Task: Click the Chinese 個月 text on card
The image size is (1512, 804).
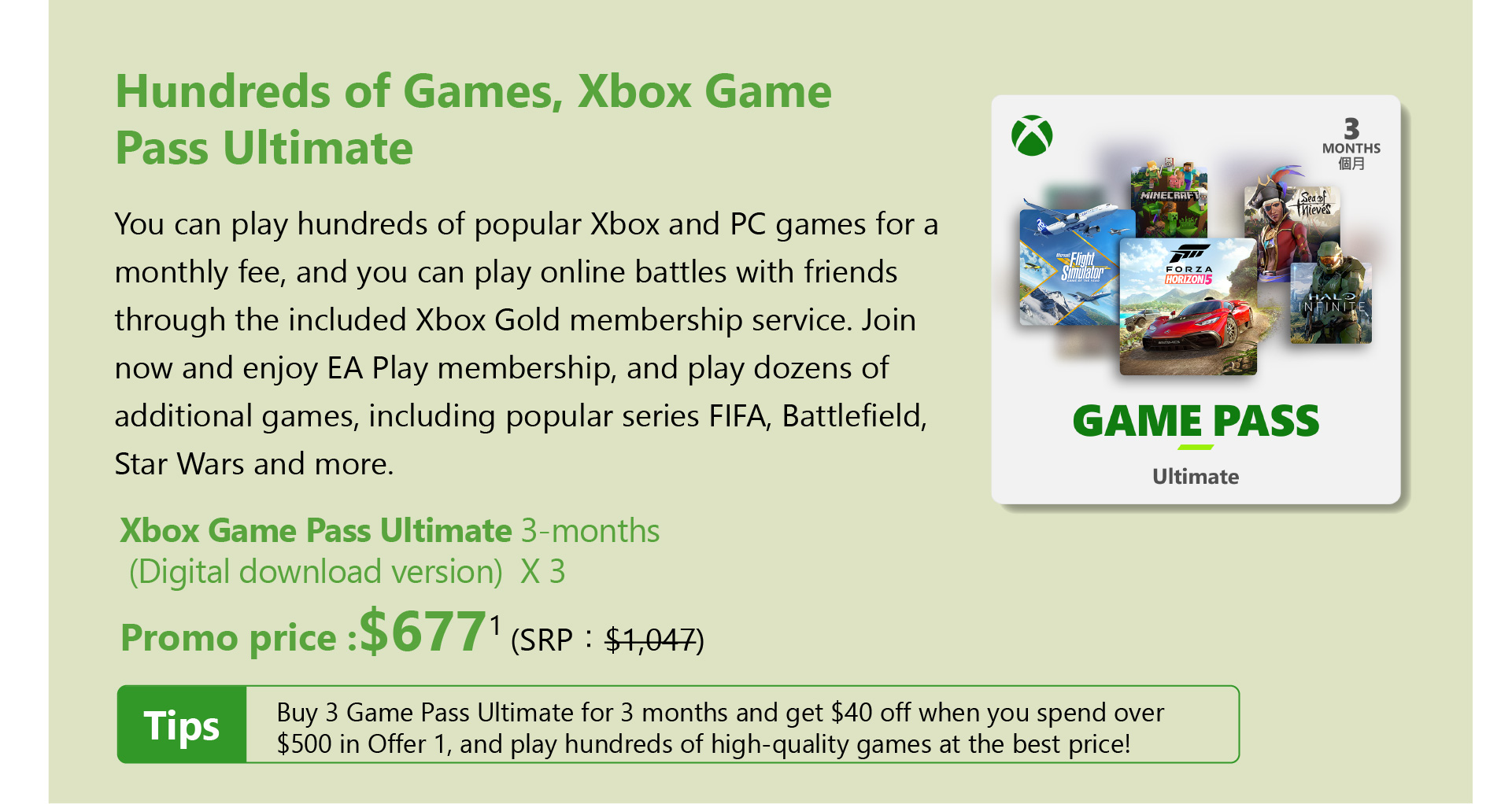Action: click(1351, 164)
